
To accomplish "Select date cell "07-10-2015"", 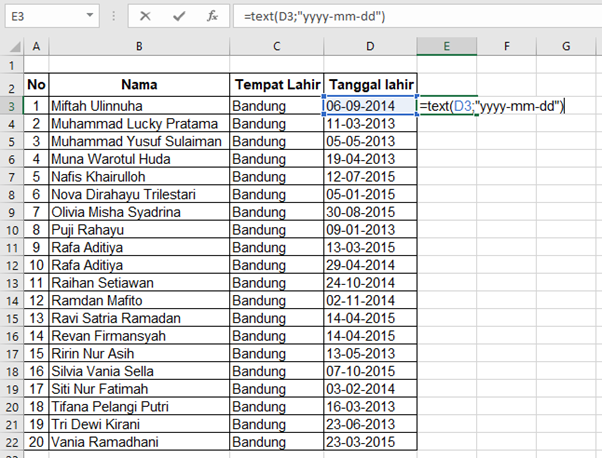I will pyautogui.click(x=370, y=371).
